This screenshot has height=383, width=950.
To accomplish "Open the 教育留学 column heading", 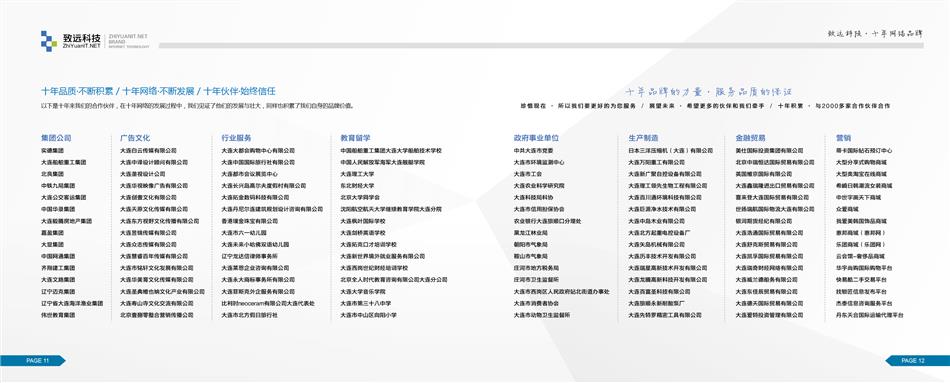I will pos(356,138).
